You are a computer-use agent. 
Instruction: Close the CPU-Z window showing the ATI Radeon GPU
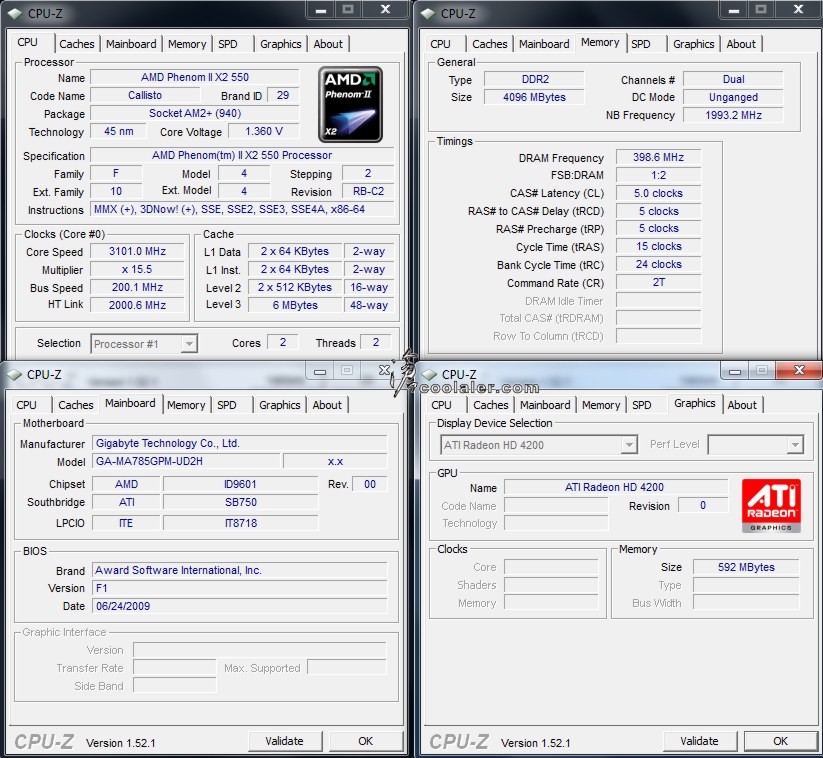pyautogui.click(x=799, y=370)
